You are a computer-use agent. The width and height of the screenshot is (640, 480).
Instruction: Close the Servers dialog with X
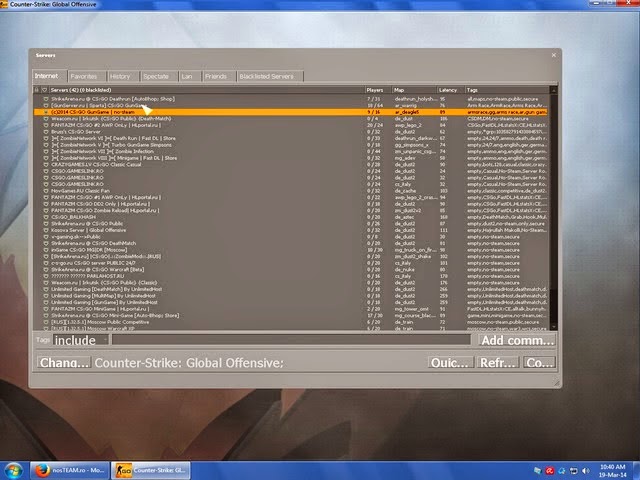point(554,55)
